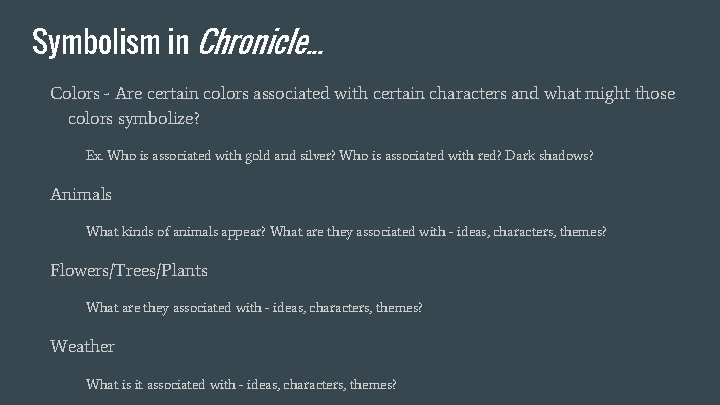Click 'certain characters' in the Colors bullet
The width and height of the screenshot is (720, 405).
tap(439, 93)
